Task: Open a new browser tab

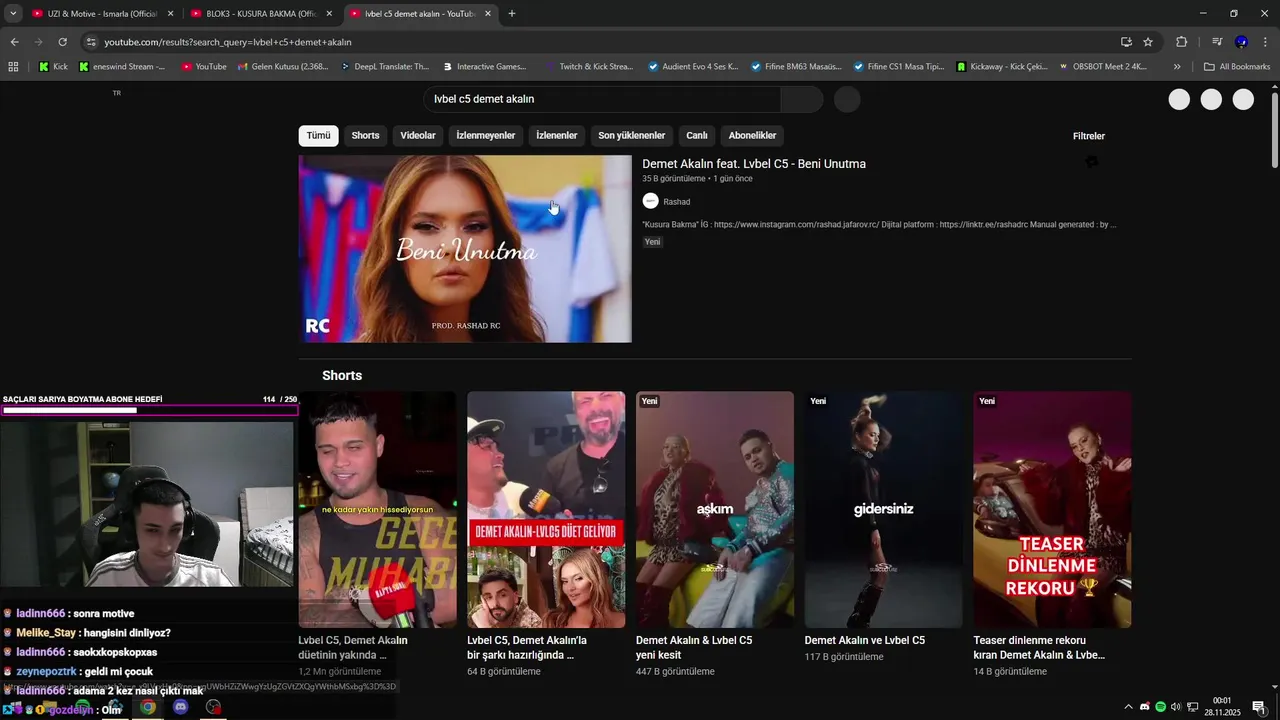Action: (x=512, y=14)
